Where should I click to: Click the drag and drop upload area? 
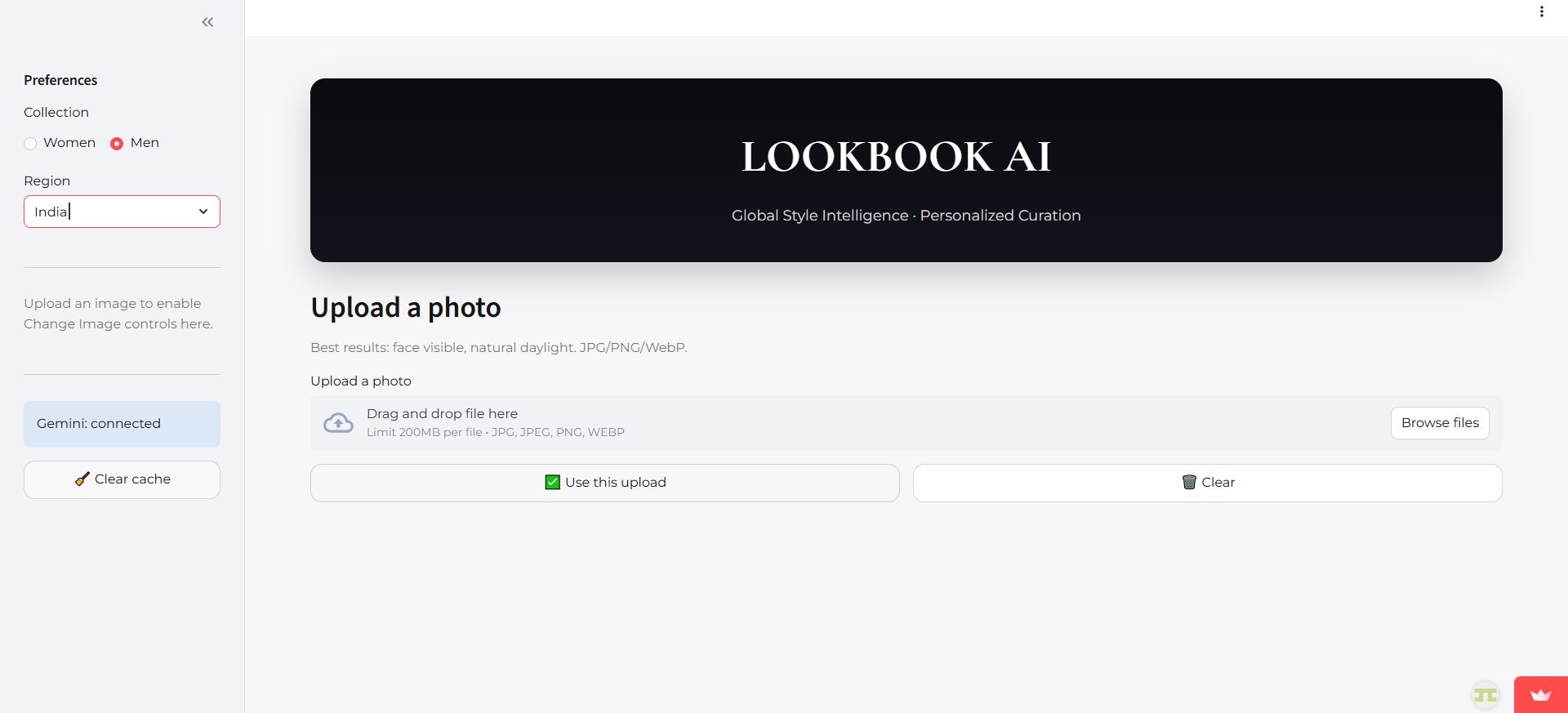tap(906, 423)
